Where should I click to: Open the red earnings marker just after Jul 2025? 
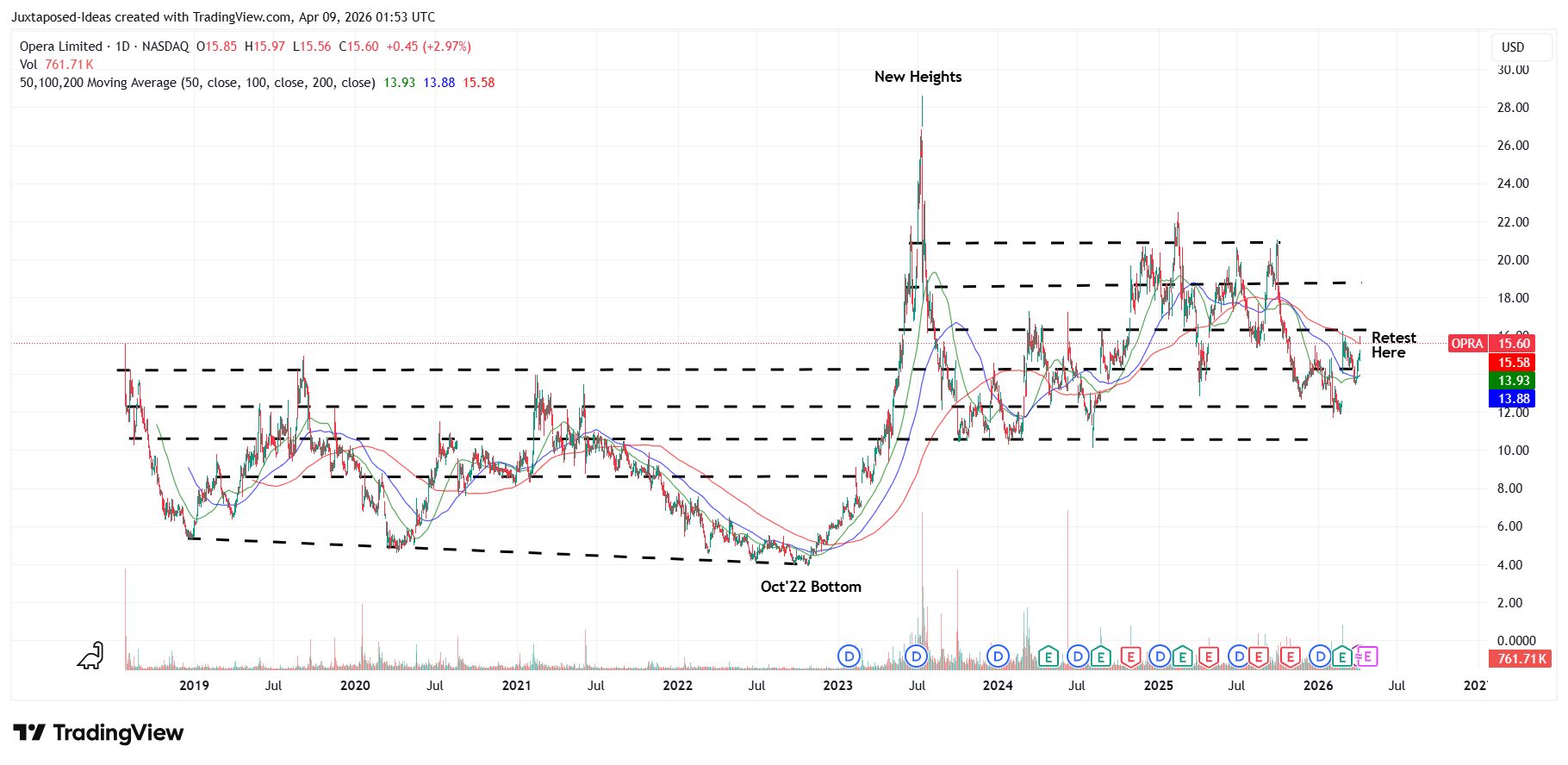[x=1258, y=657]
